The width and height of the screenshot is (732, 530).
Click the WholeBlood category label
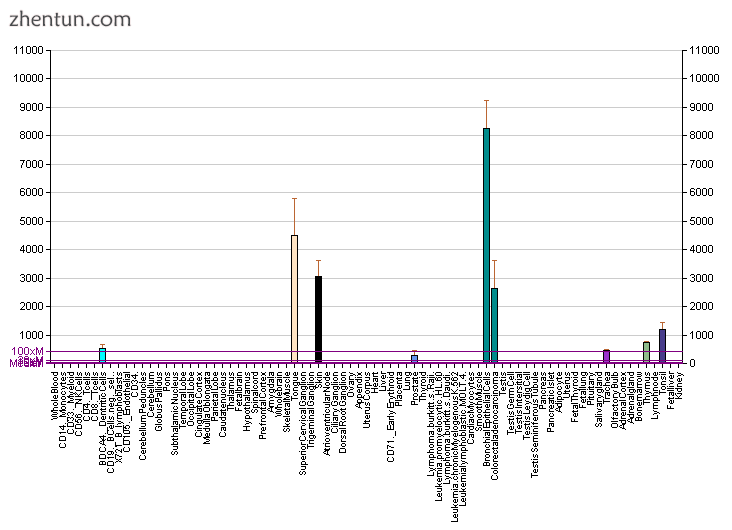(x=55, y=396)
